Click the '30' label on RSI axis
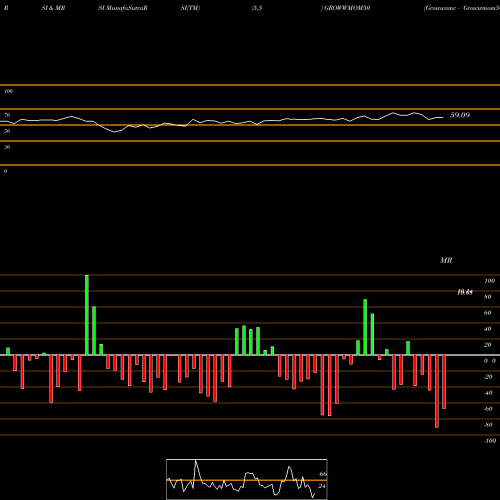Screen dimensions: 500x500 click(x=7, y=147)
